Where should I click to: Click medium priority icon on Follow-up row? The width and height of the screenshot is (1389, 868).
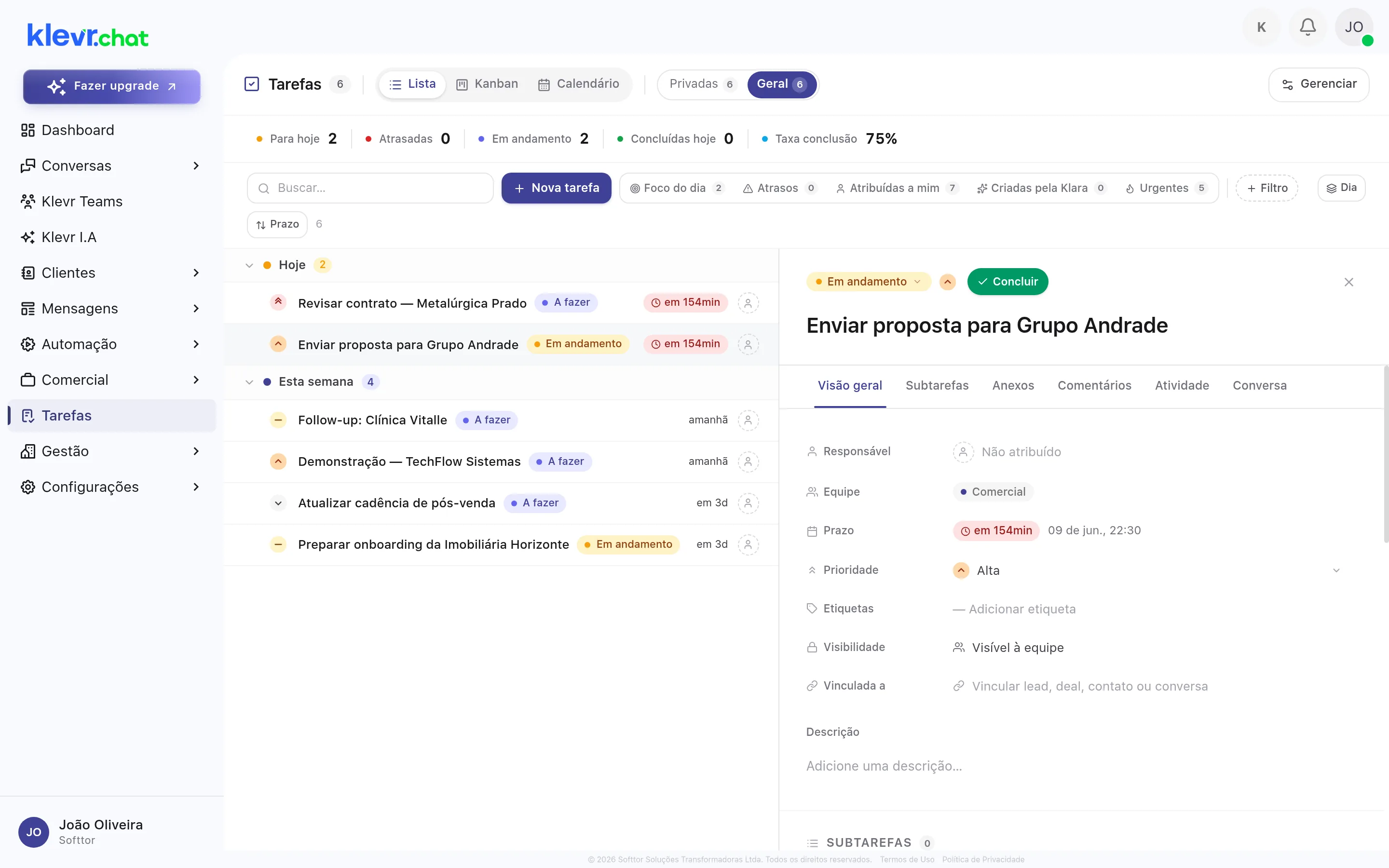278,420
